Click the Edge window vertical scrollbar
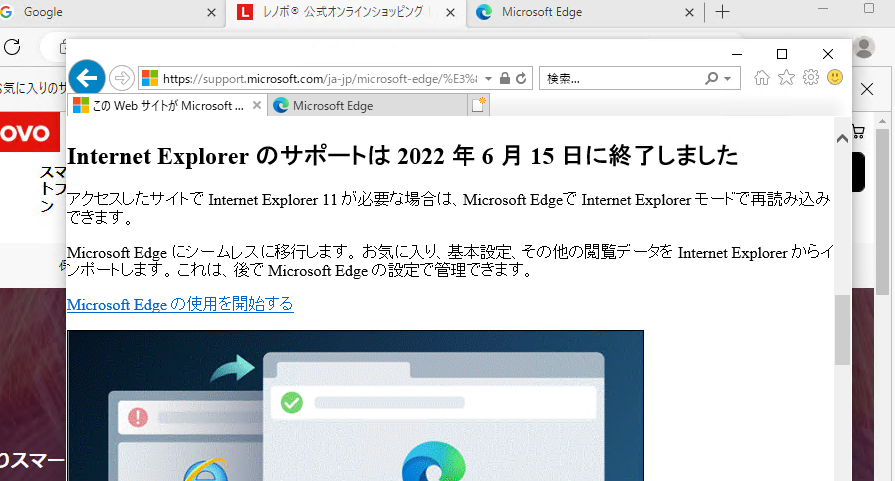895x481 pixels. (882, 211)
